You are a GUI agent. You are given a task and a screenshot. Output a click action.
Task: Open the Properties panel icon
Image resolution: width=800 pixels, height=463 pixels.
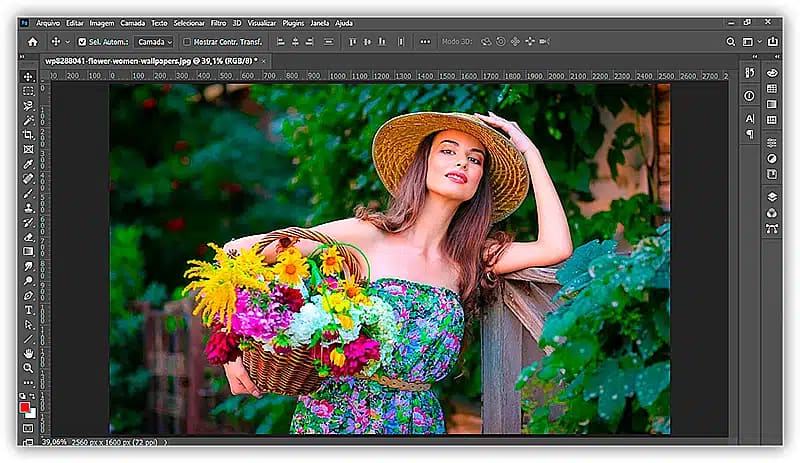click(x=749, y=96)
